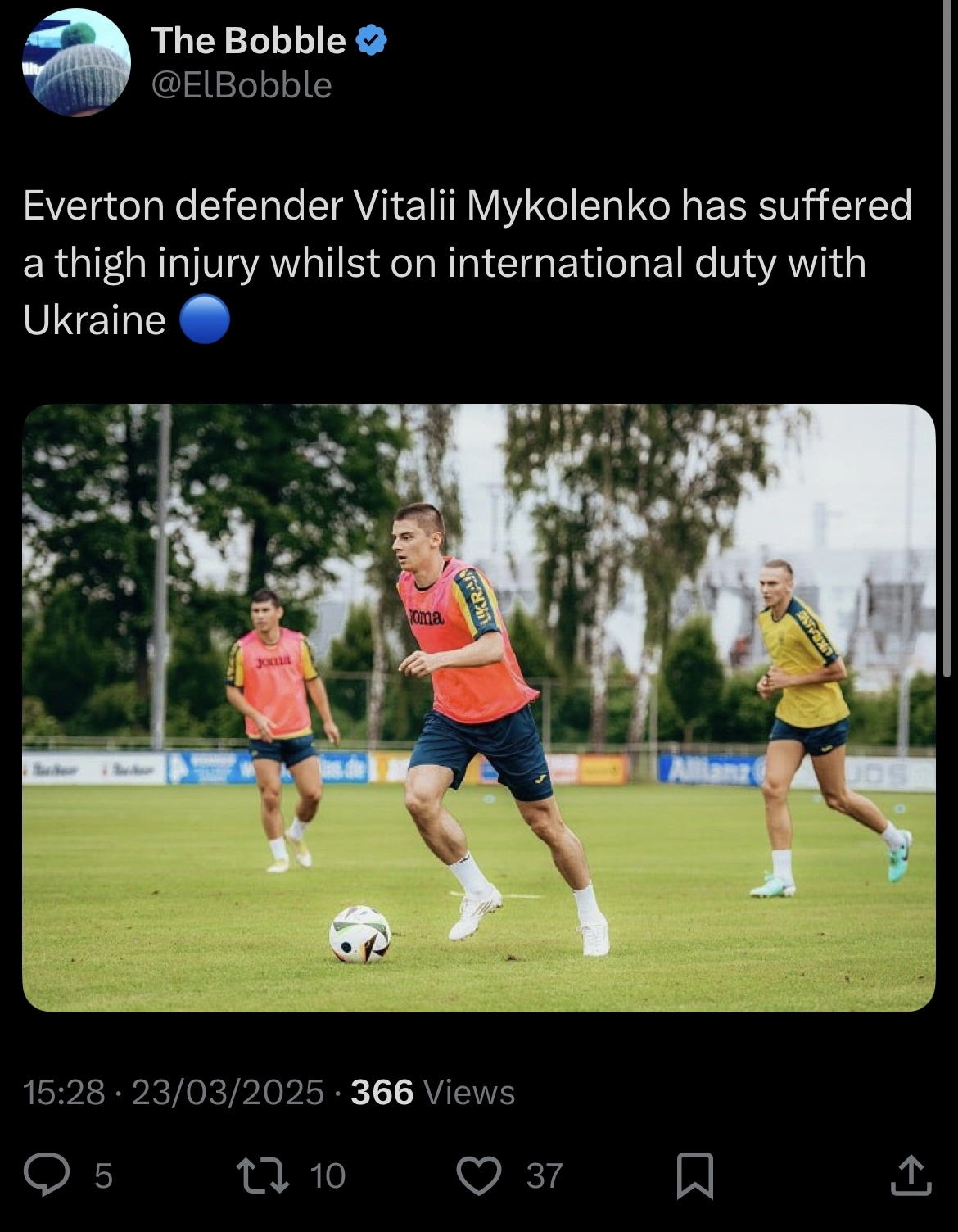This screenshot has width=958, height=1232.
Task: Select the tweet text about Mykolenko
Action: tap(468, 262)
